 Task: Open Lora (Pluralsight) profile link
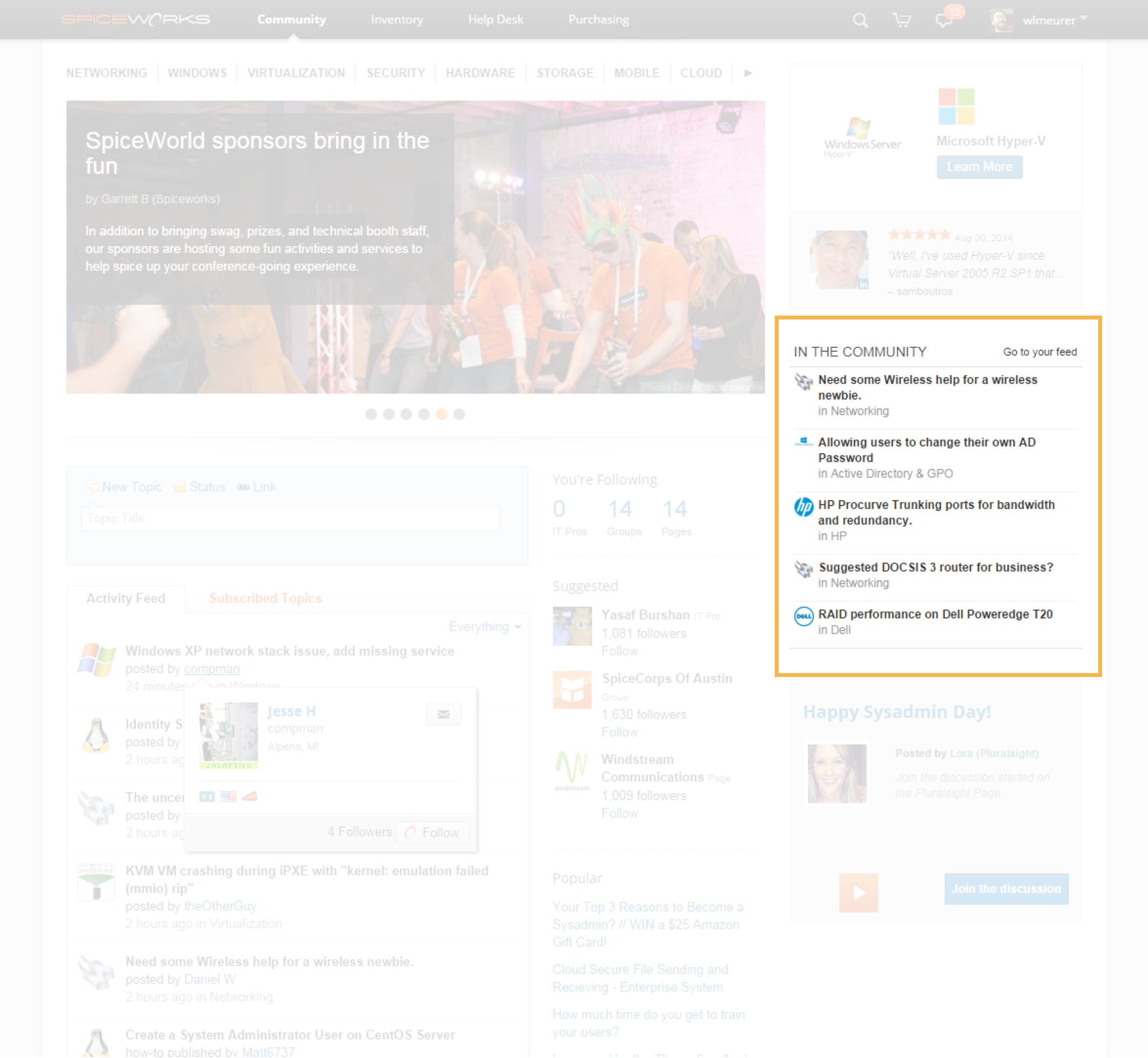click(994, 753)
